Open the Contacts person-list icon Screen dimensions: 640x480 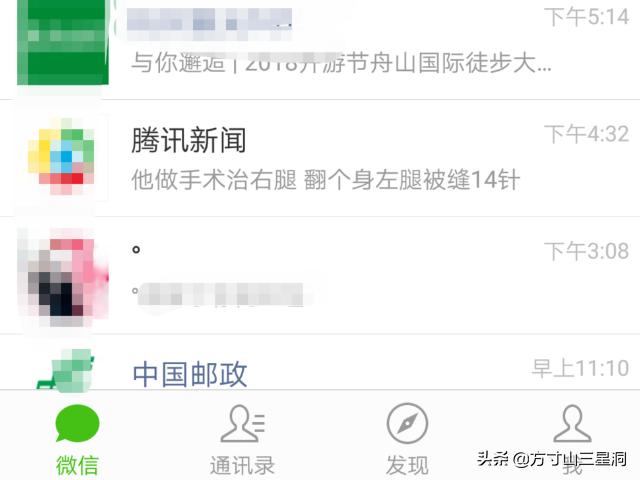242,424
